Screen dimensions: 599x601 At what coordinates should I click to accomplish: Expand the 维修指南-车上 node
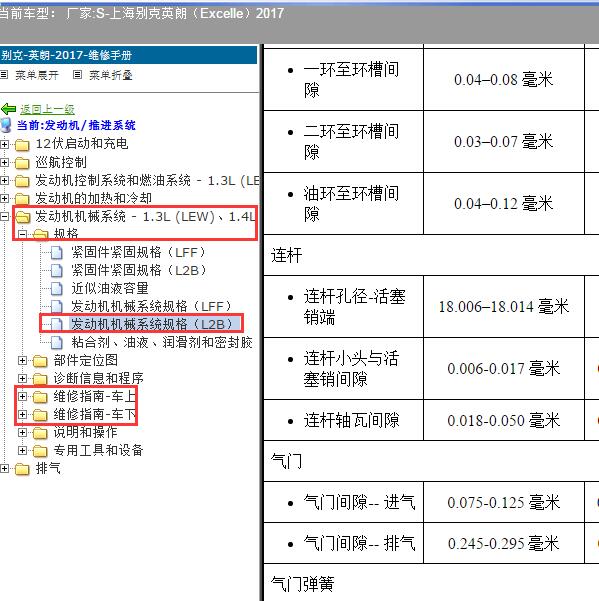23,397
